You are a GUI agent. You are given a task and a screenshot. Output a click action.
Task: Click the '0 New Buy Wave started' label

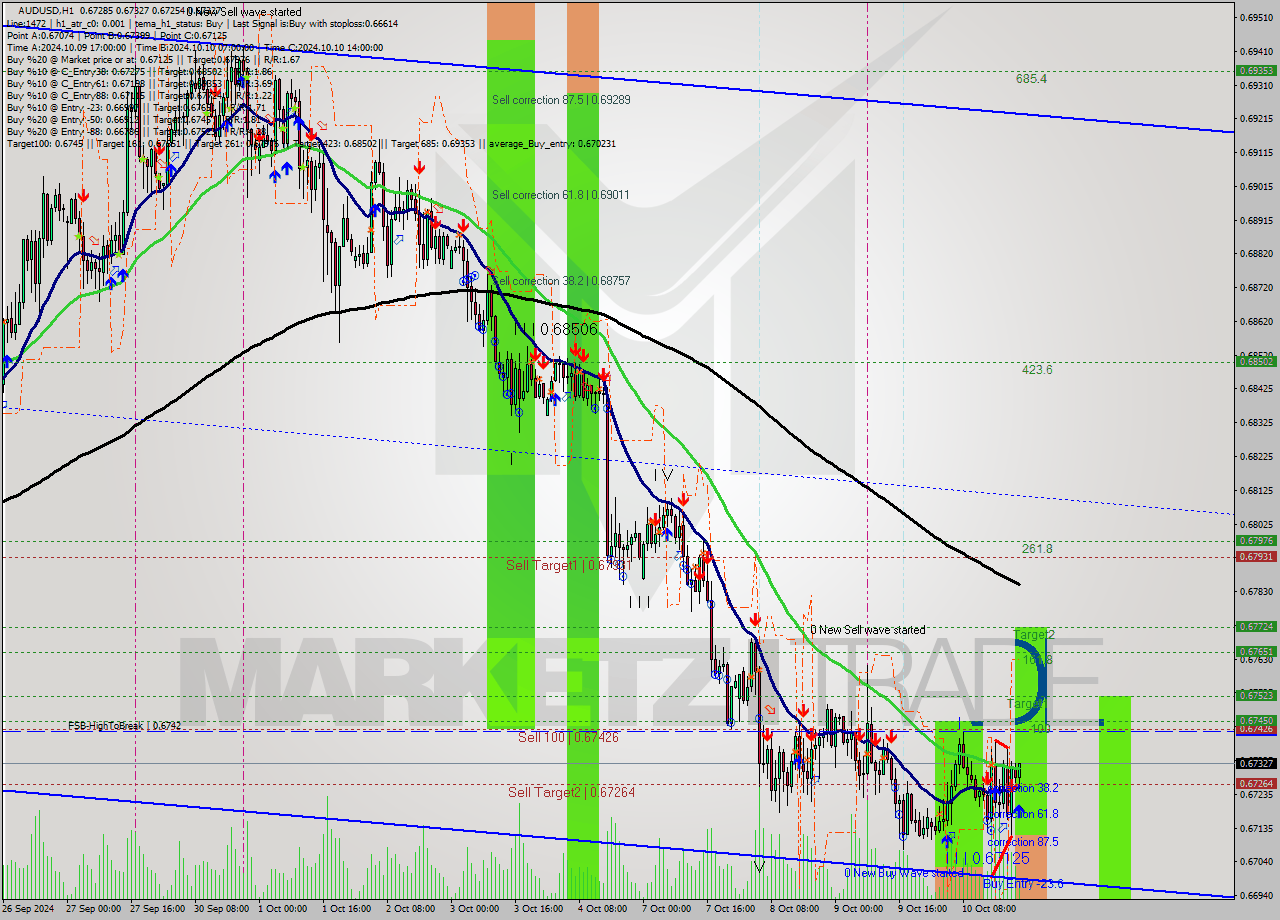point(903,873)
